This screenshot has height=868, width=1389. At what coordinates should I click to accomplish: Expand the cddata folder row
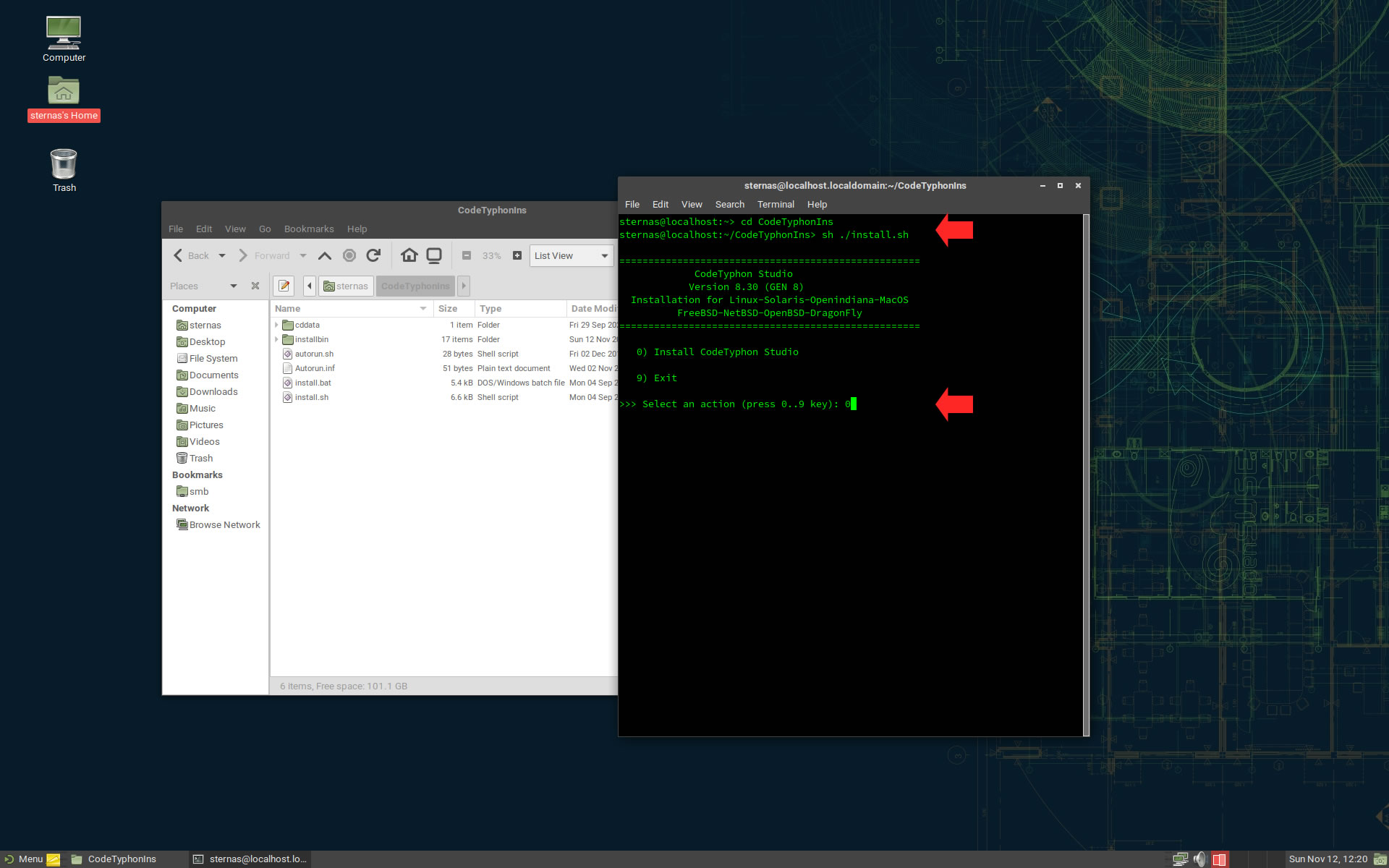pyautogui.click(x=276, y=325)
